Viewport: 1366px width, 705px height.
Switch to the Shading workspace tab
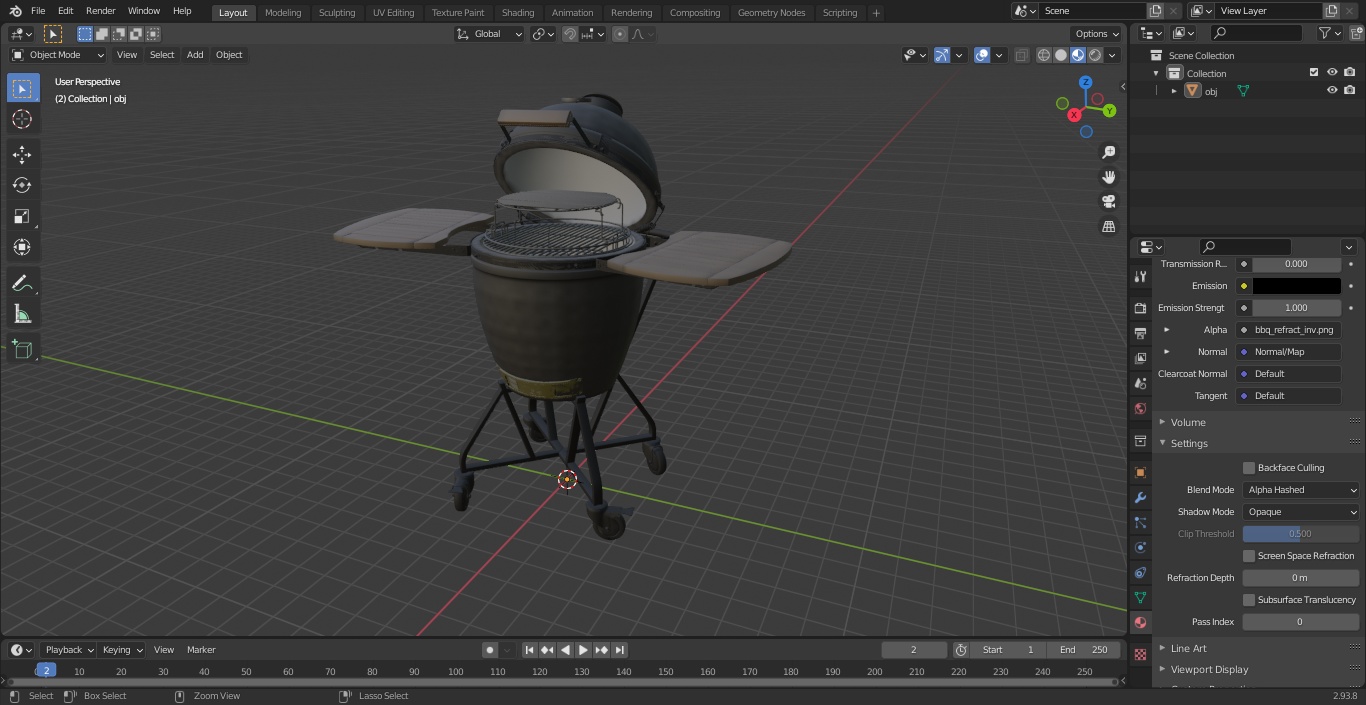point(518,12)
